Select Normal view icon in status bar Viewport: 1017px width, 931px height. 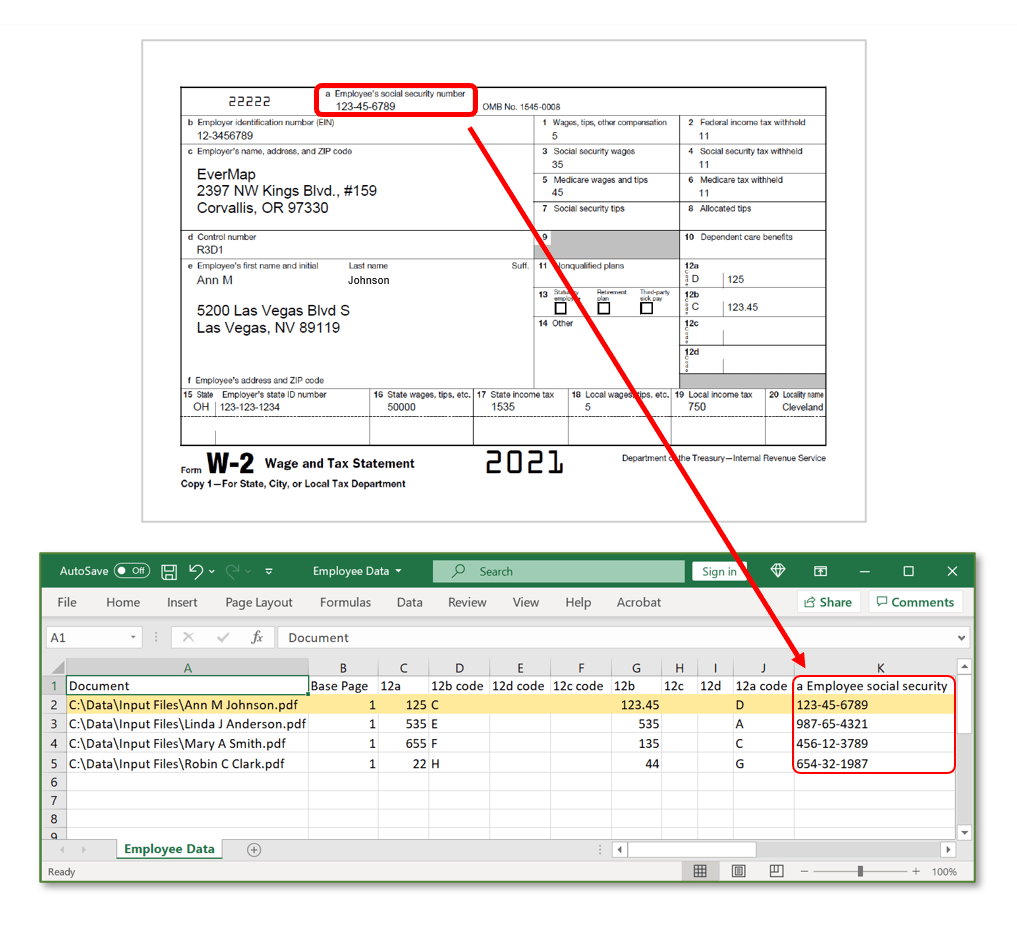coord(700,871)
